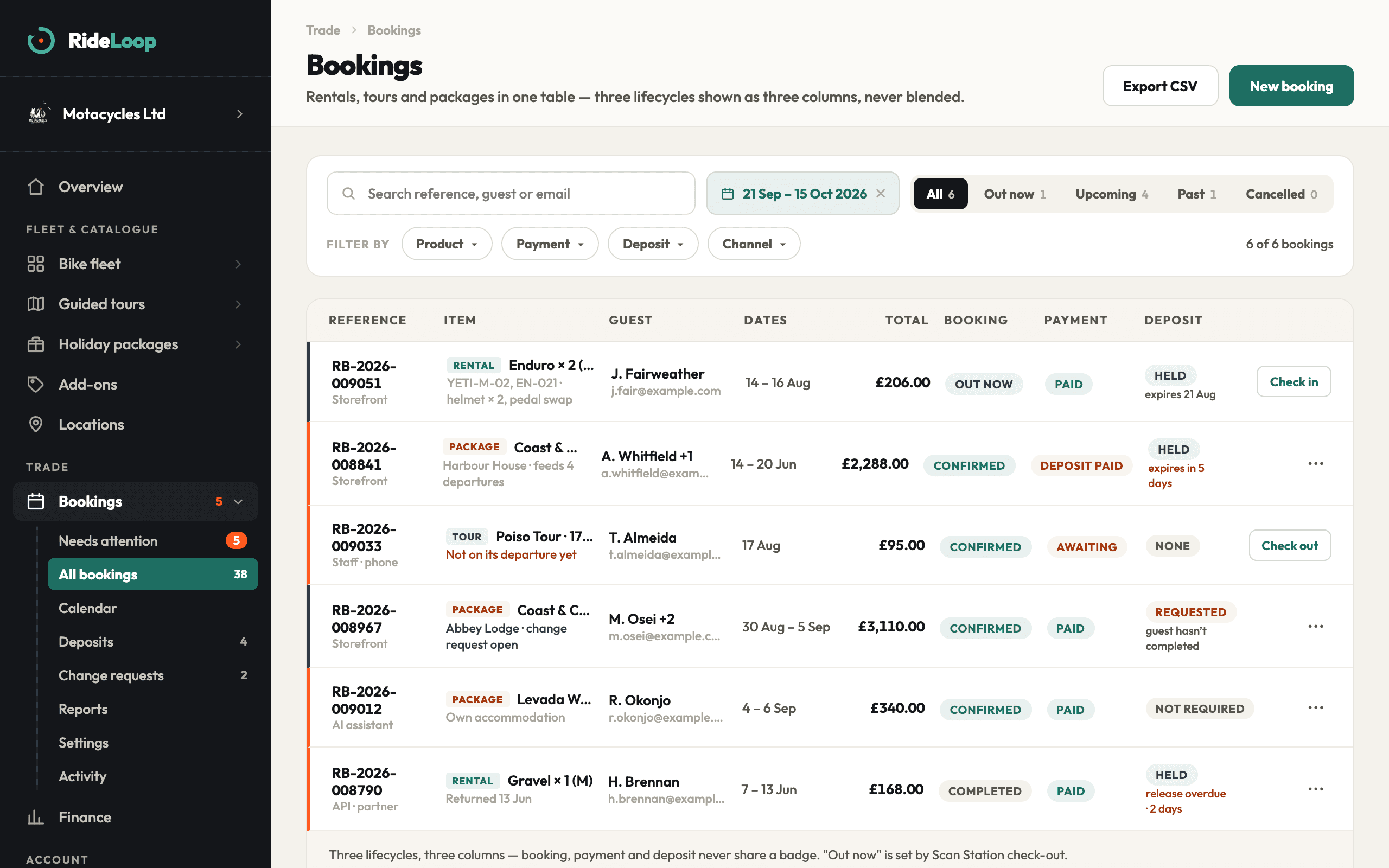Check out the T. Almeida booking

[x=1290, y=545]
